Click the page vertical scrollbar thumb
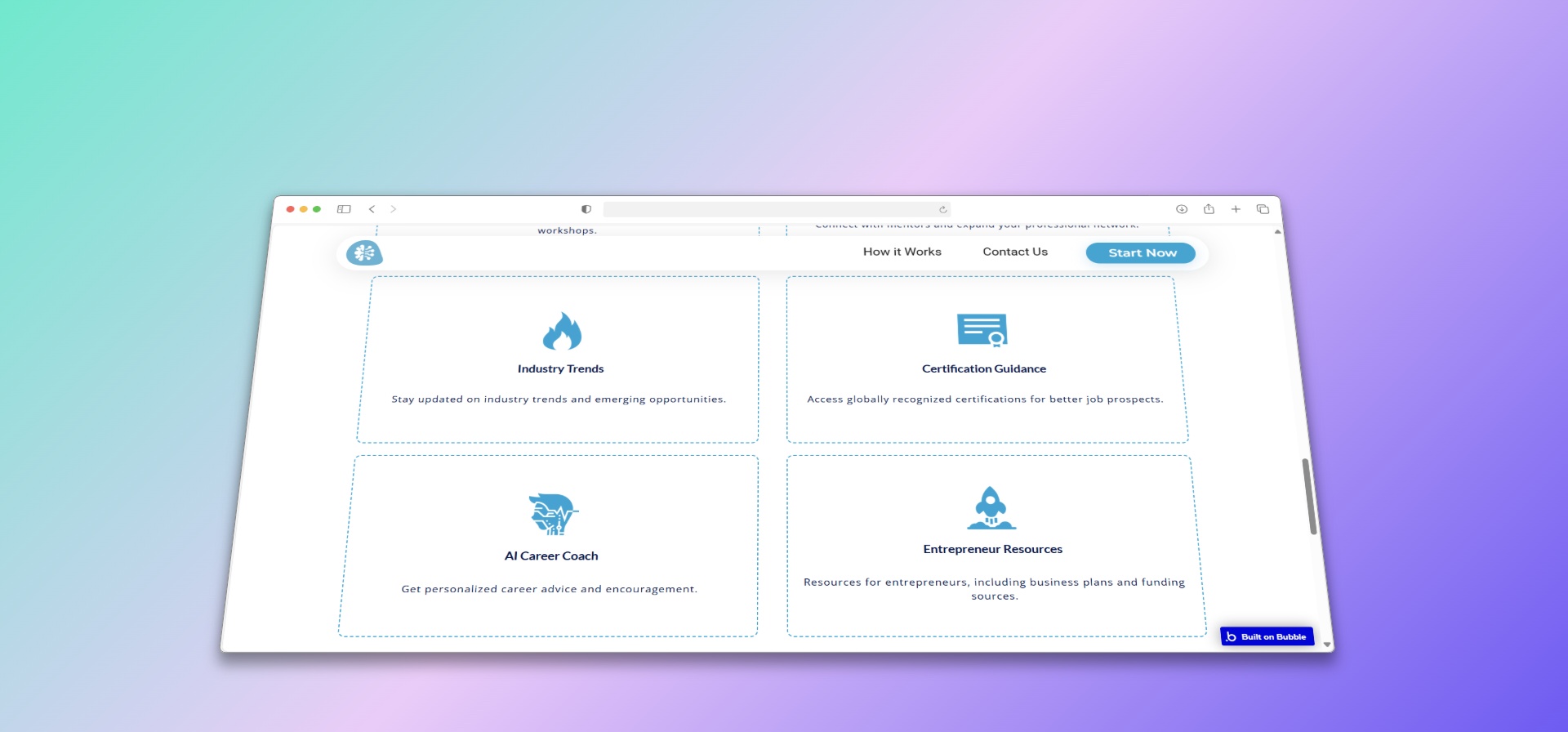1568x732 pixels. coord(1308,496)
